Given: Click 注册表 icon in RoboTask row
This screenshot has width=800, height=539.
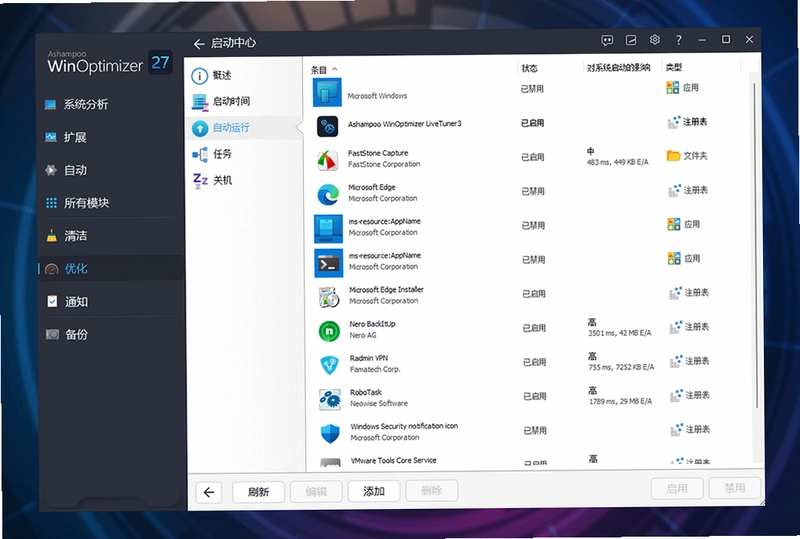Looking at the screenshot, I should point(676,396).
